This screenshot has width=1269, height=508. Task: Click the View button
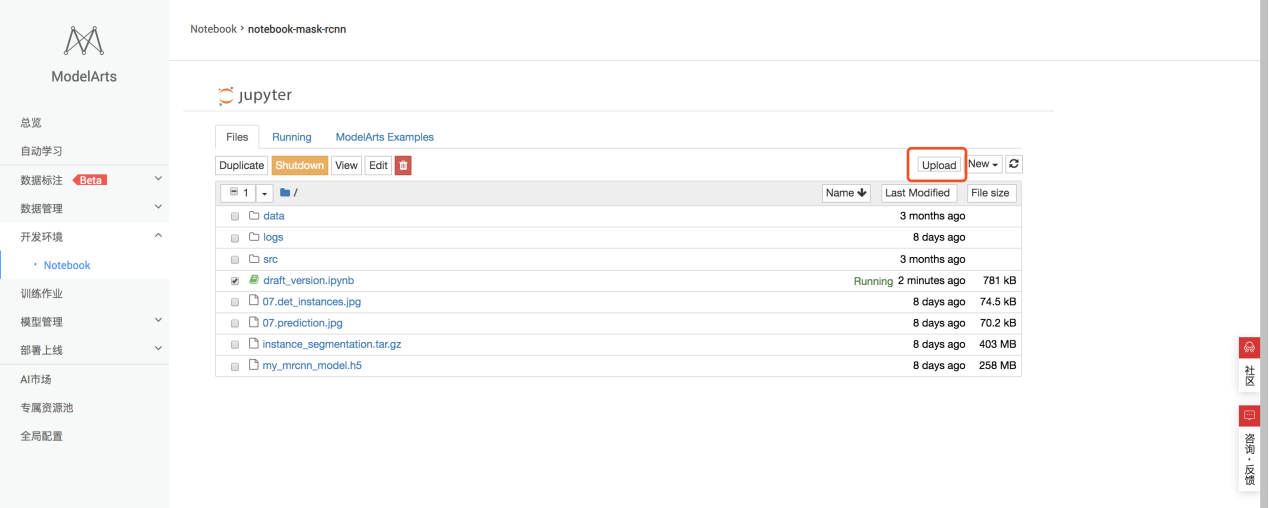click(346, 165)
